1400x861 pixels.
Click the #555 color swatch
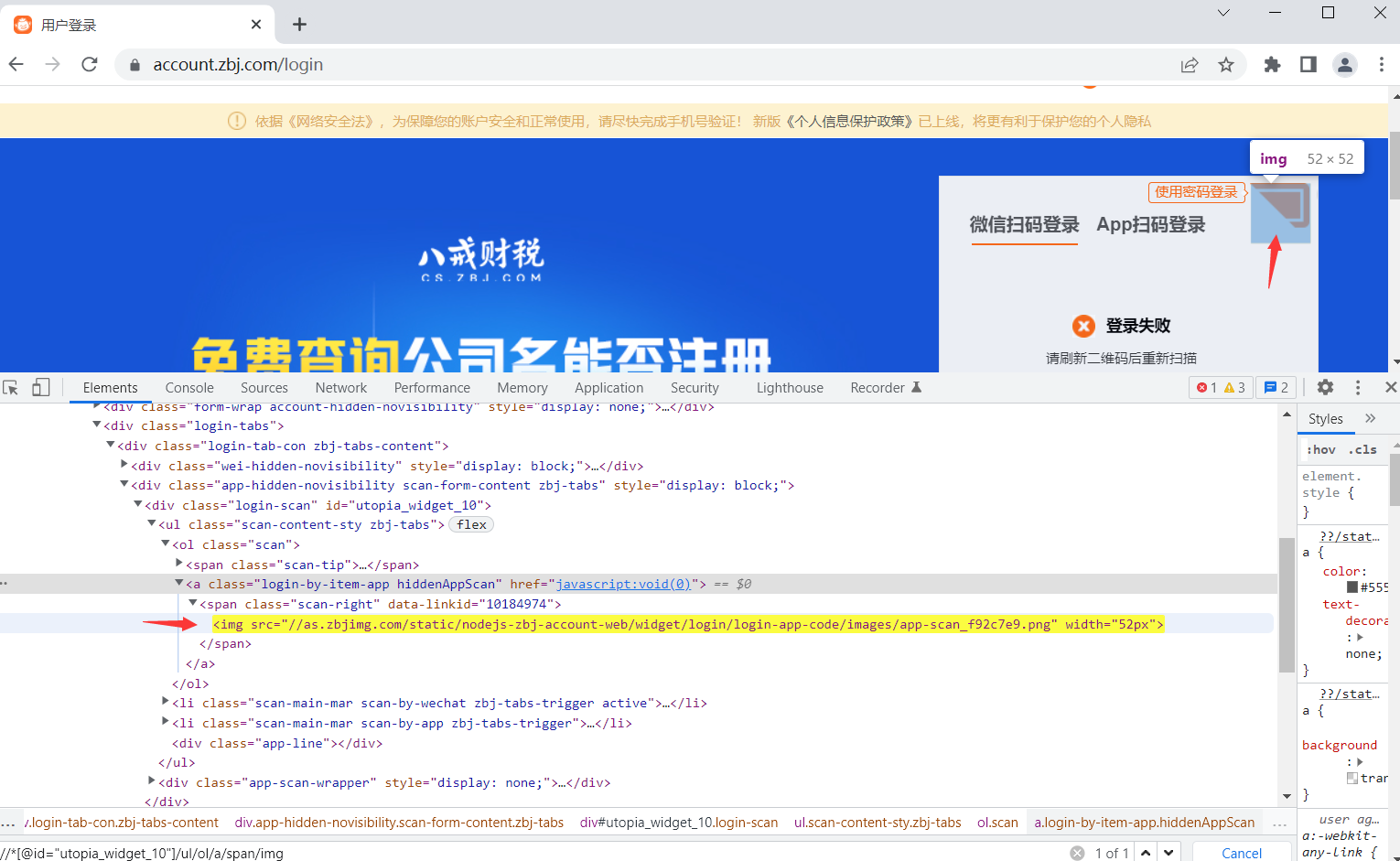tap(1352, 587)
